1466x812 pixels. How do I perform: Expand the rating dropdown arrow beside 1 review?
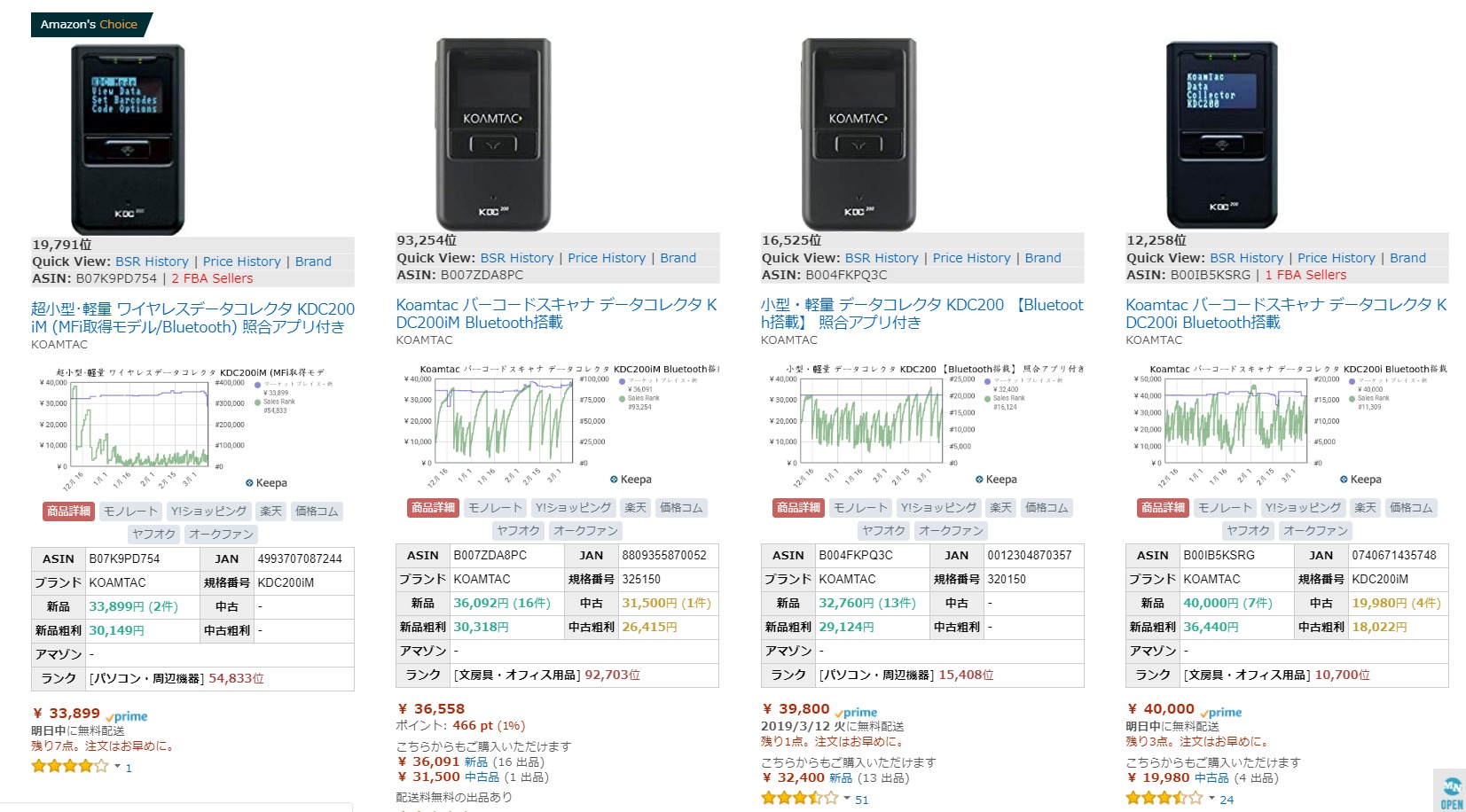(117, 766)
